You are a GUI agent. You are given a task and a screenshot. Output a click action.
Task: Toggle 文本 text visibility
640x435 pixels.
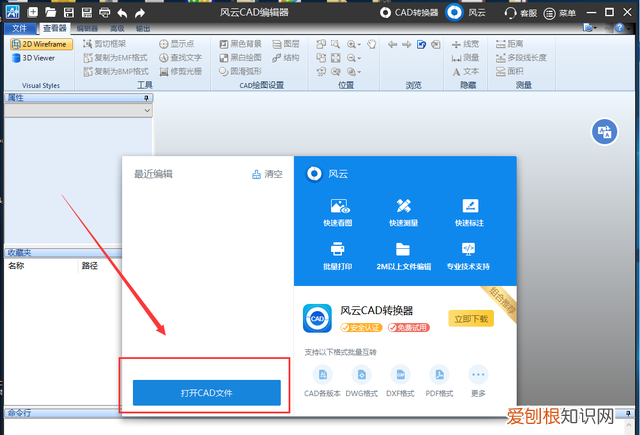pyautogui.click(x=465, y=71)
